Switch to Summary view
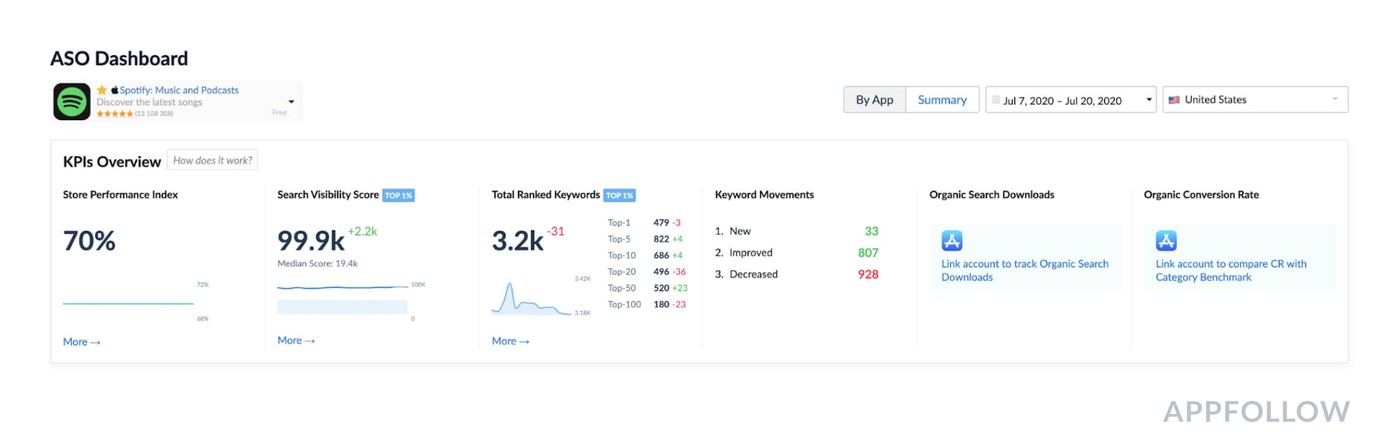The height and width of the screenshot is (447, 1400). tap(942, 100)
